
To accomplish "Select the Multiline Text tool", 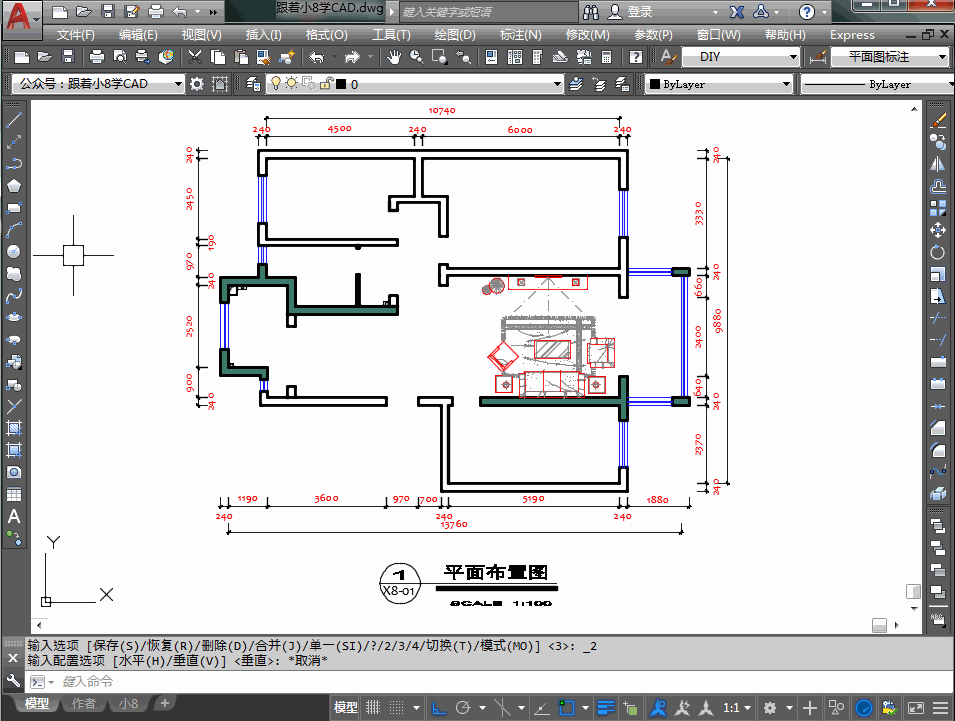I will [x=13, y=516].
